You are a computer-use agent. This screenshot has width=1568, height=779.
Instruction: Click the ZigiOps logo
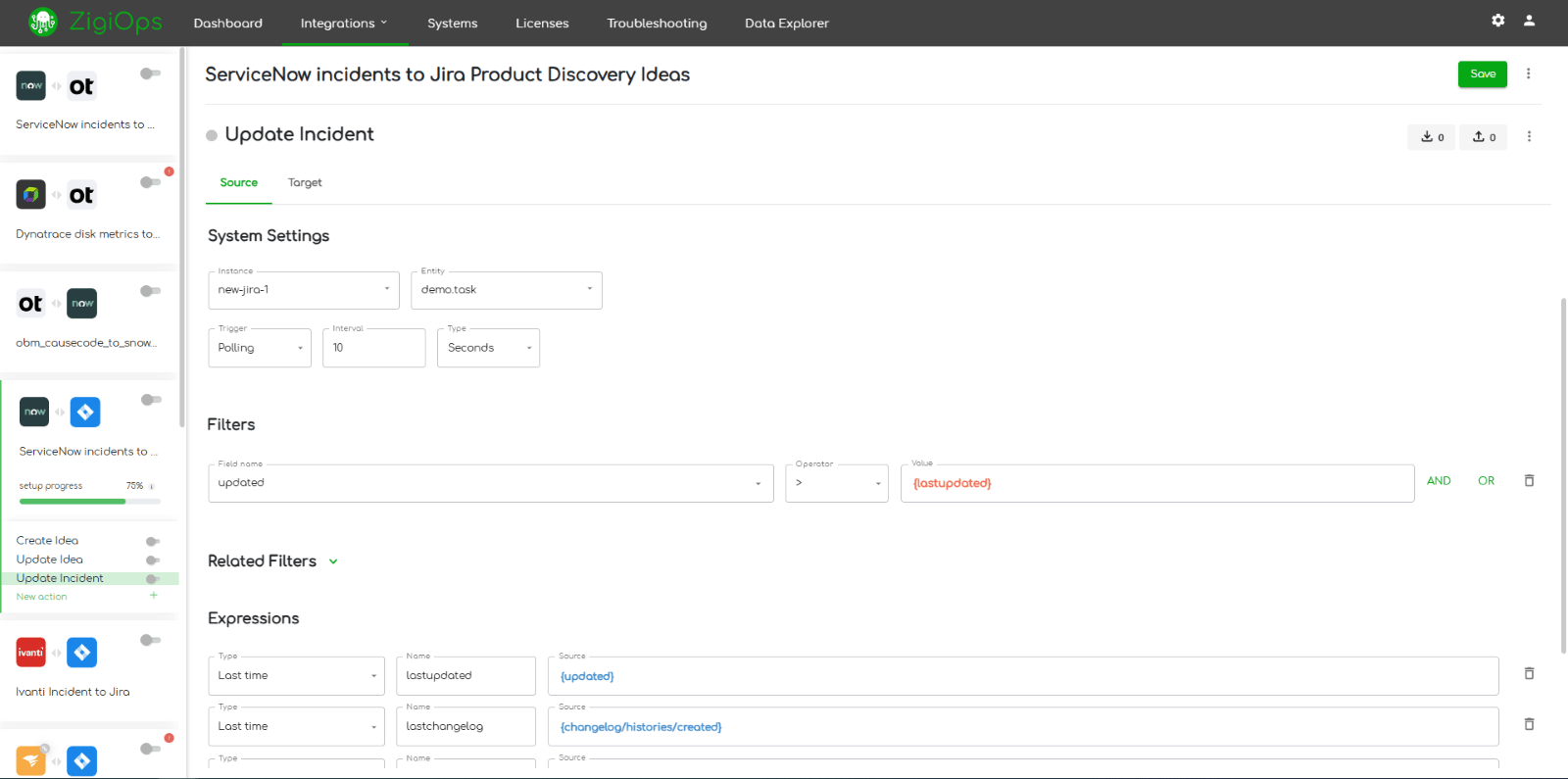pyautogui.click(x=95, y=22)
